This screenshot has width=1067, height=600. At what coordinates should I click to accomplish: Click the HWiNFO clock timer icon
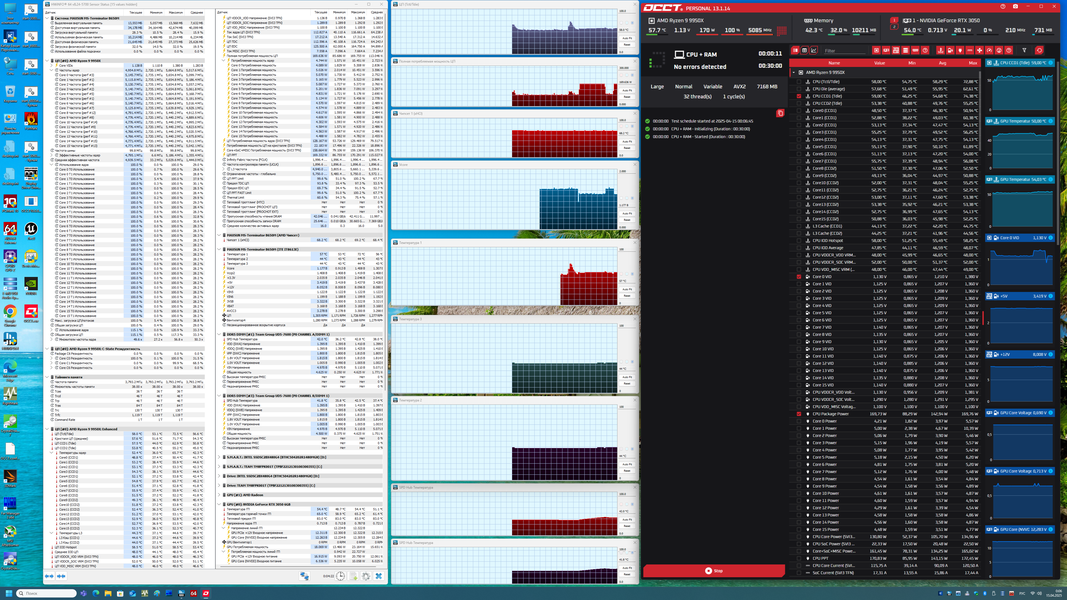pos(341,576)
